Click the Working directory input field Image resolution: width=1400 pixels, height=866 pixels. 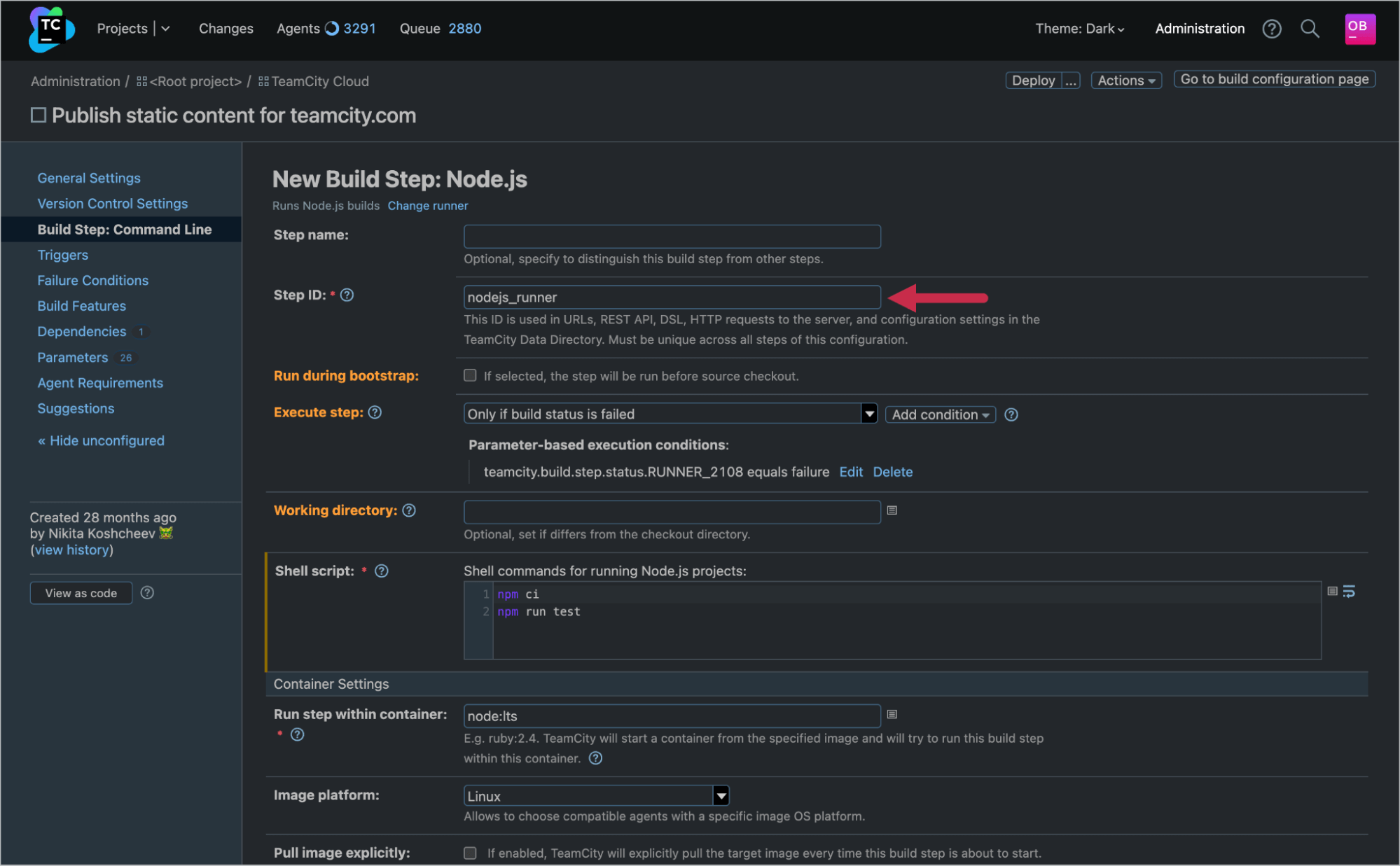(x=672, y=512)
